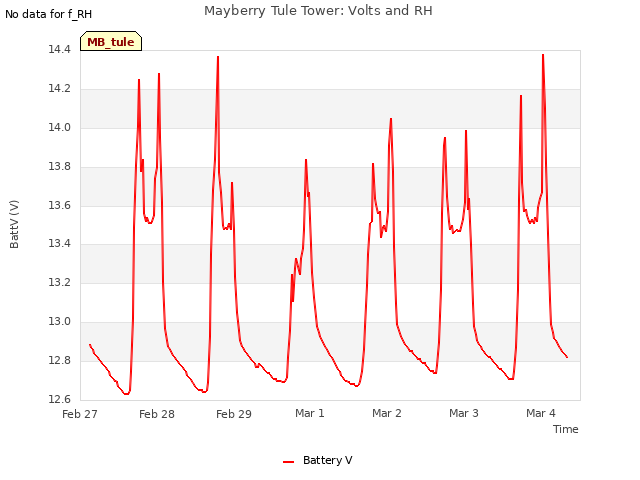Click the 13.8 y-axis tick label

59,166
